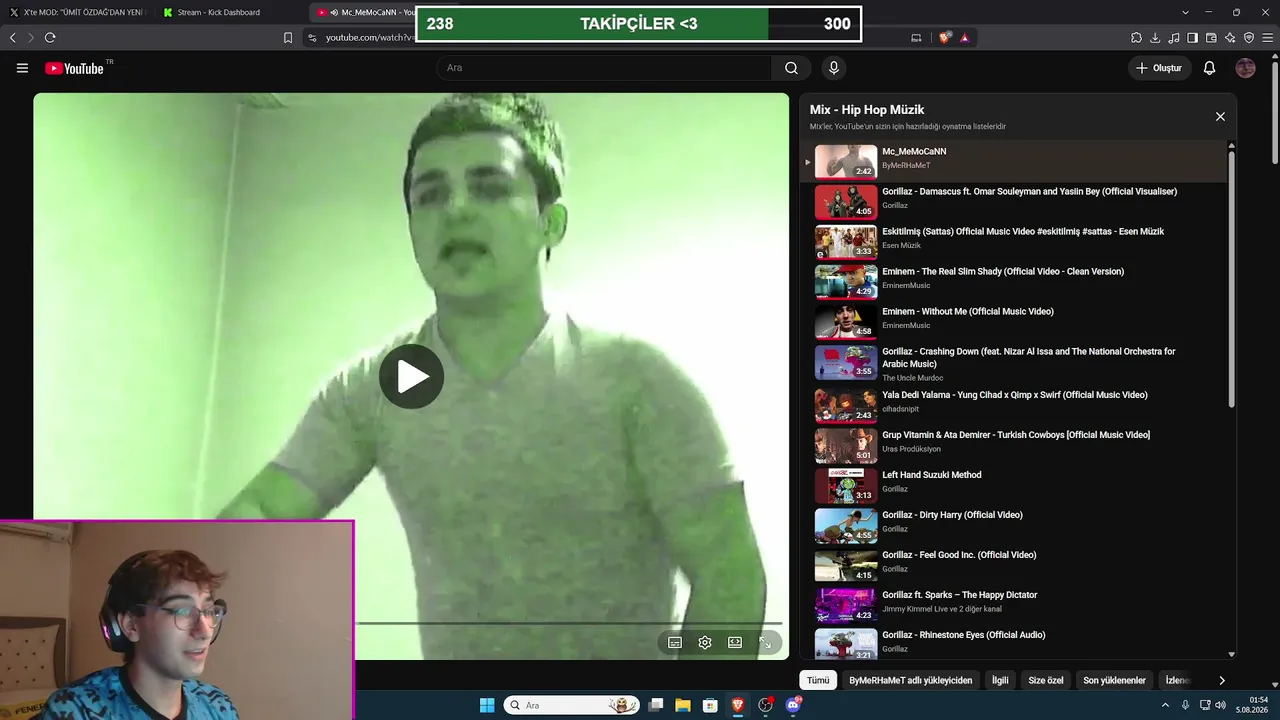This screenshot has width=1280, height=720.
Task: Open Gorillaz - Rhinestone Eyes thumbnail
Action: (x=846, y=644)
